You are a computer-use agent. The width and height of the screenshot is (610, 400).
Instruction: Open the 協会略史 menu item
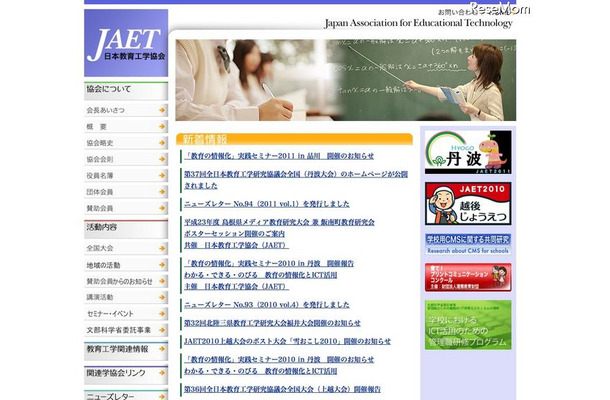(126, 143)
